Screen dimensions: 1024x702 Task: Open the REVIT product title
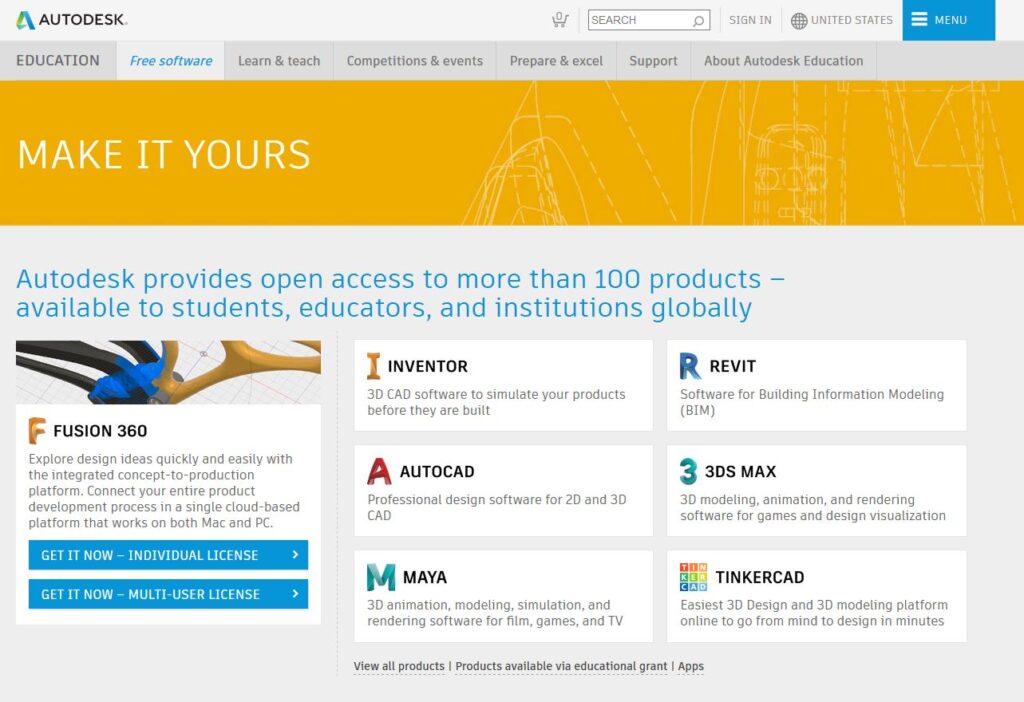[733, 366]
